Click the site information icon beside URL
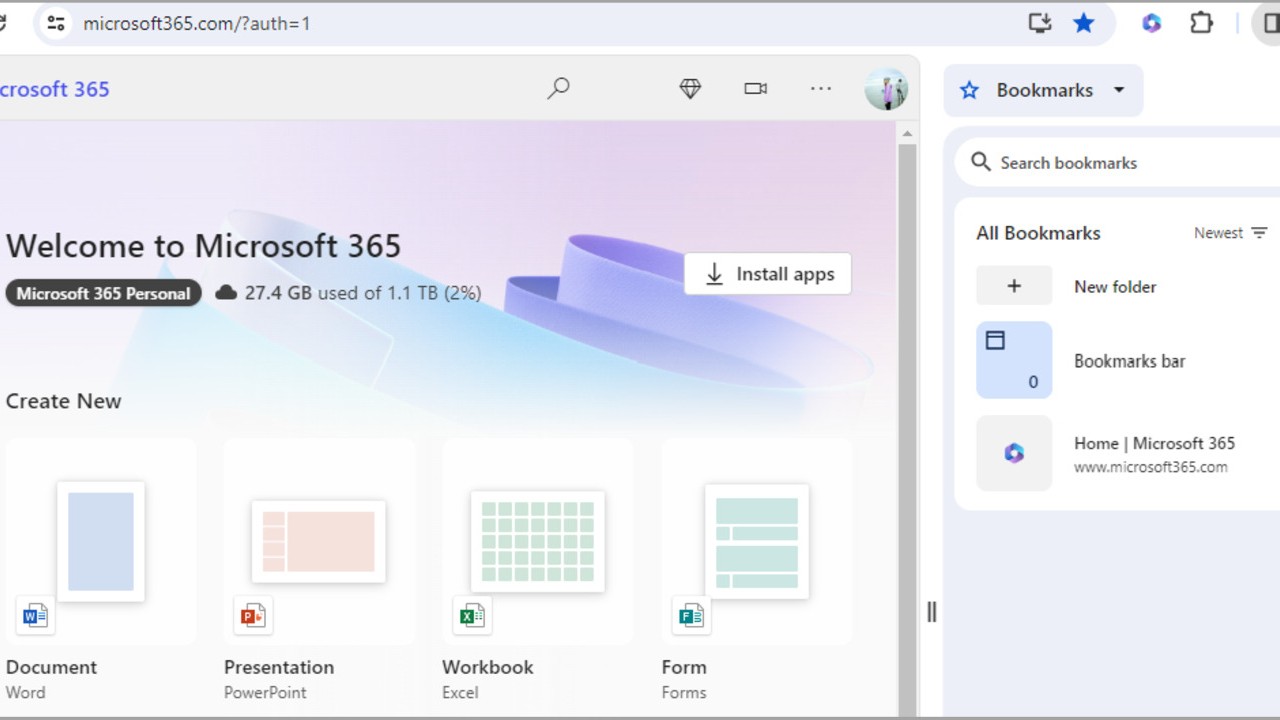This screenshot has height=720, width=1280. click(56, 23)
